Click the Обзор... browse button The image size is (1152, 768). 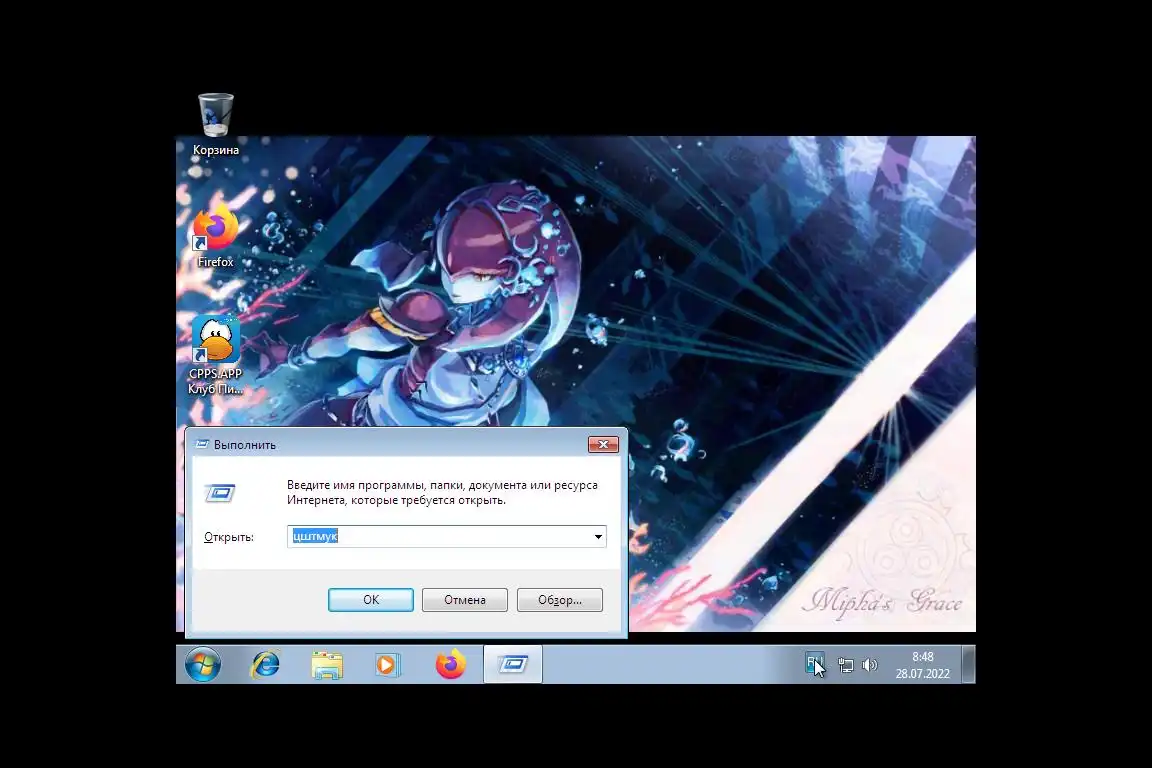point(560,600)
